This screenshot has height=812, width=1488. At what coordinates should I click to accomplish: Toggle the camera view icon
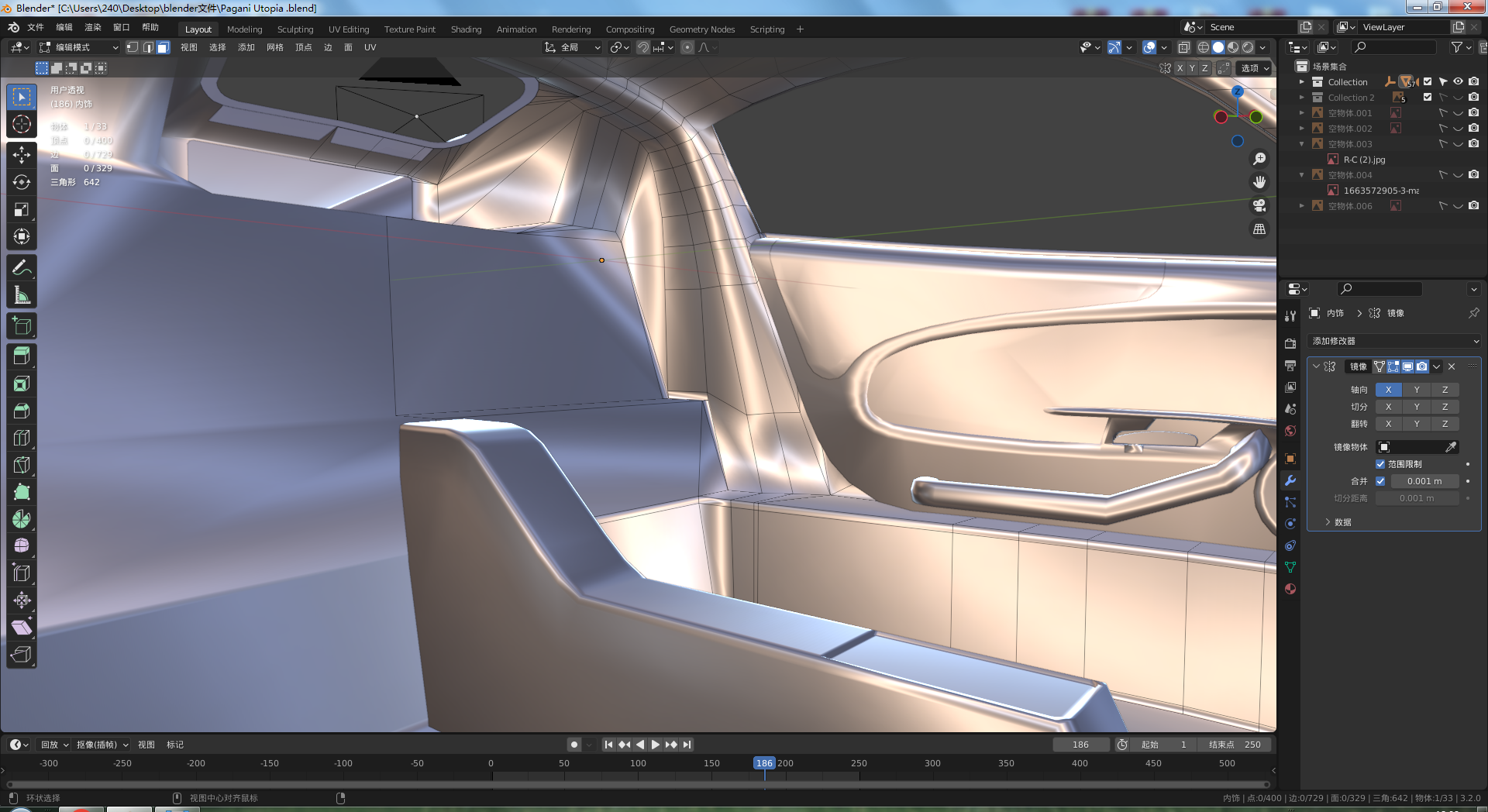click(1259, 205)
